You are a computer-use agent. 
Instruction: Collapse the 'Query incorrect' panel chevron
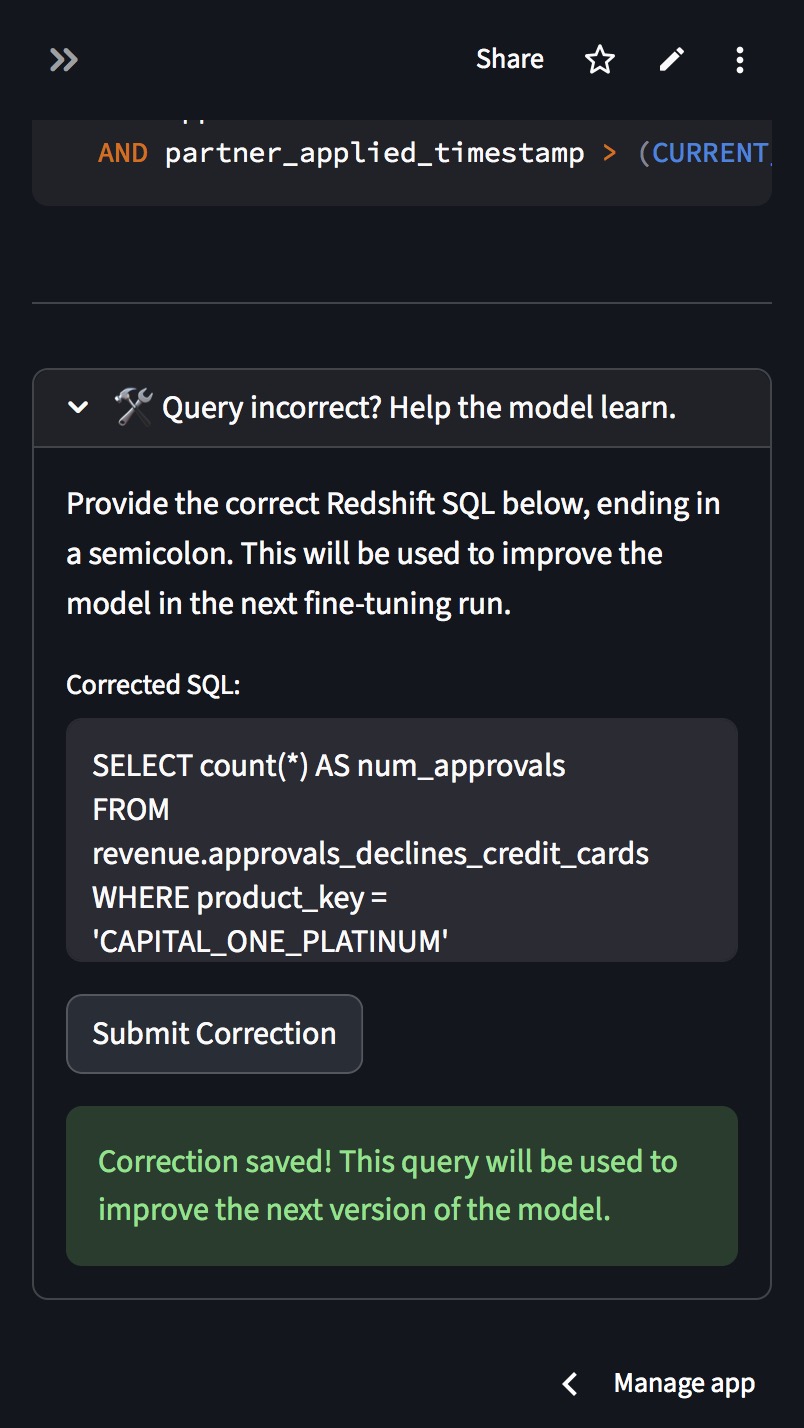click(79, 407)
